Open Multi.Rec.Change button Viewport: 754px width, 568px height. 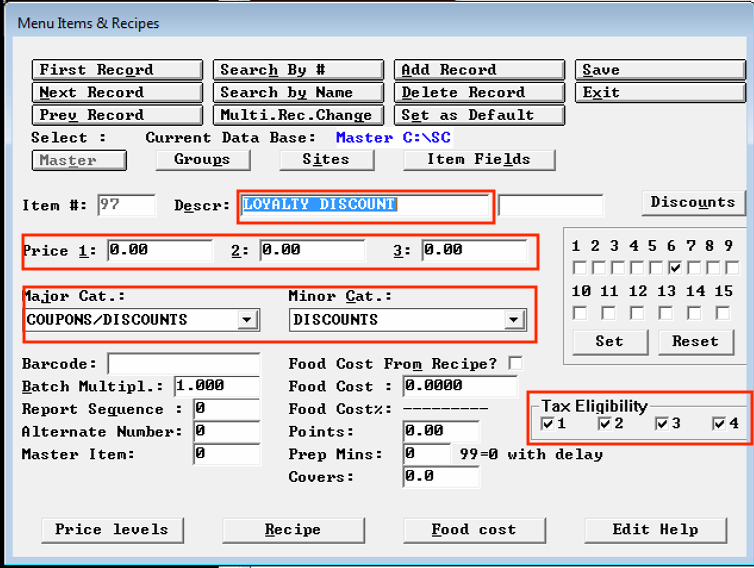point(298,115)
